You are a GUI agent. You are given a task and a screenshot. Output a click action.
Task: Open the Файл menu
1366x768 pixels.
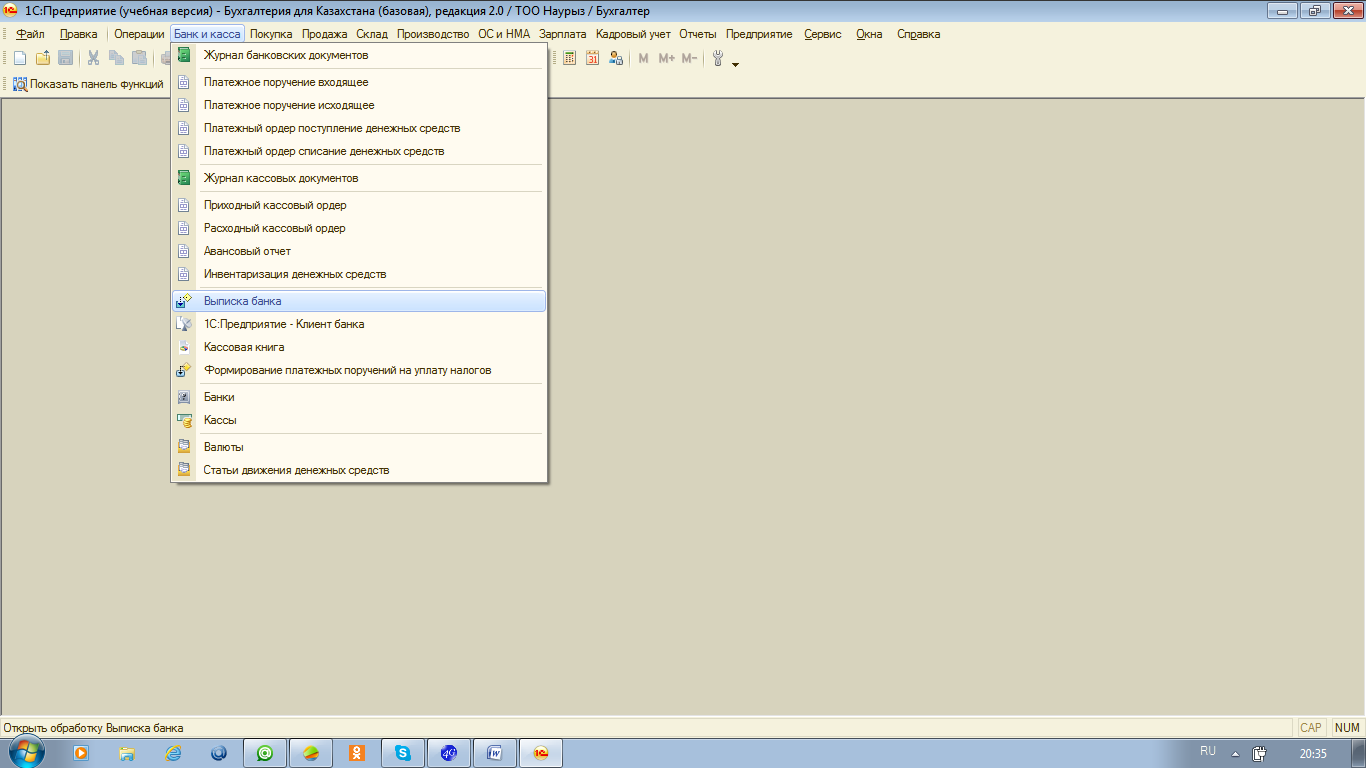click(30, 34)
